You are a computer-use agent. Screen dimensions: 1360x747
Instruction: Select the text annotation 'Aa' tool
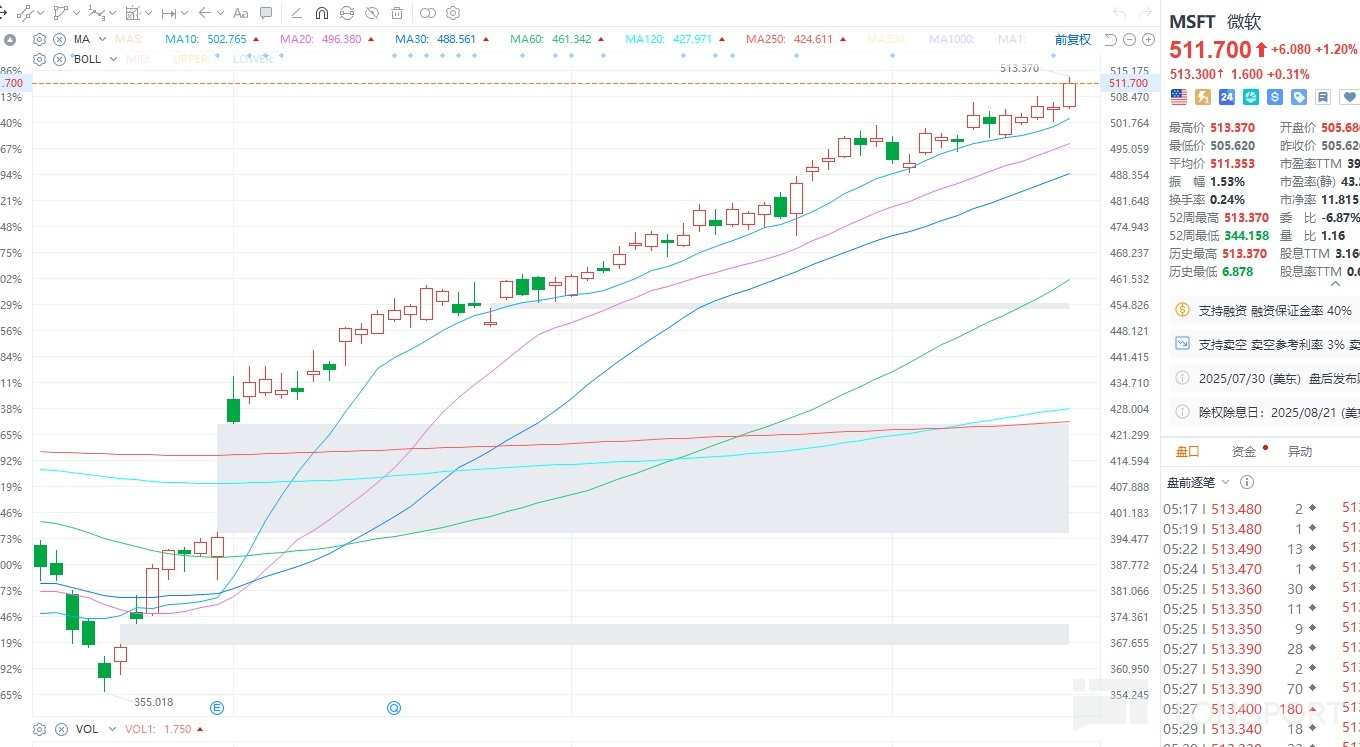click(x=240, y=13)
